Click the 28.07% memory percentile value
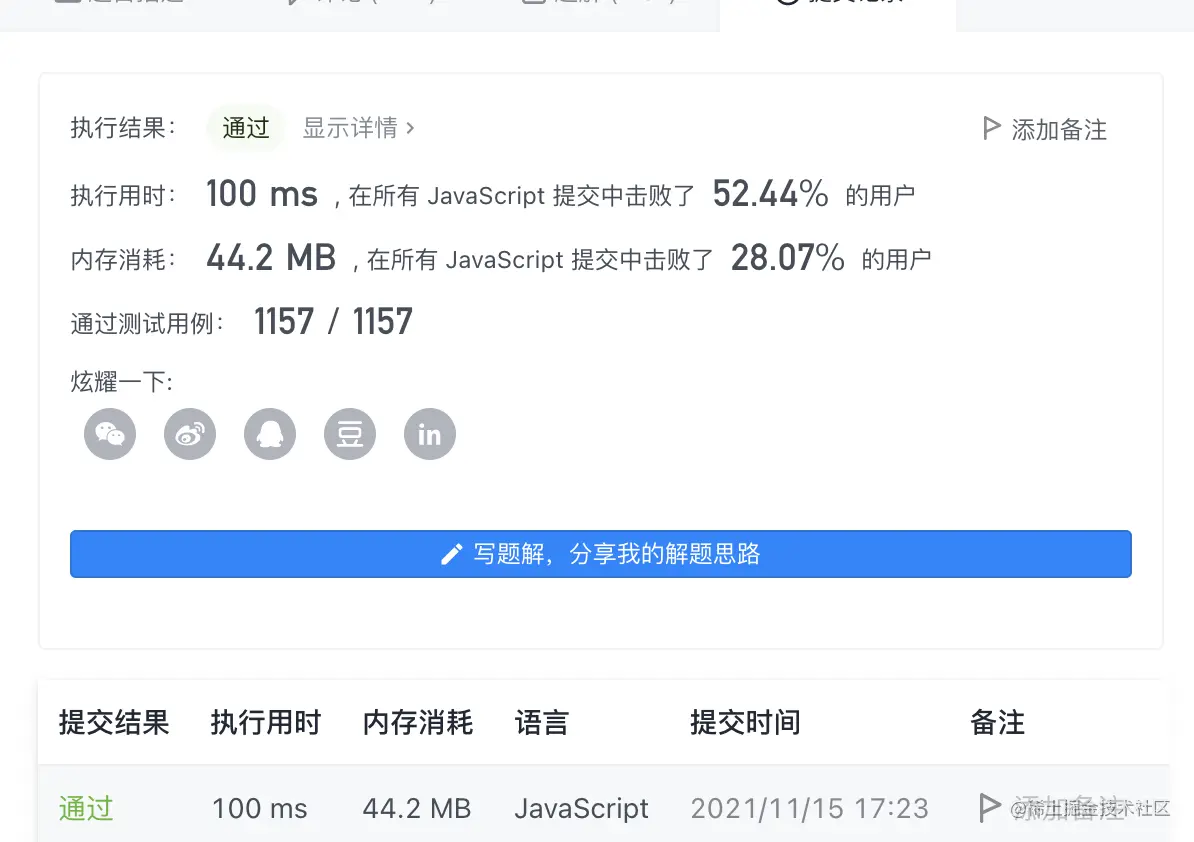The width and height of the screenshot is (1194, 842). pos(788,257)
